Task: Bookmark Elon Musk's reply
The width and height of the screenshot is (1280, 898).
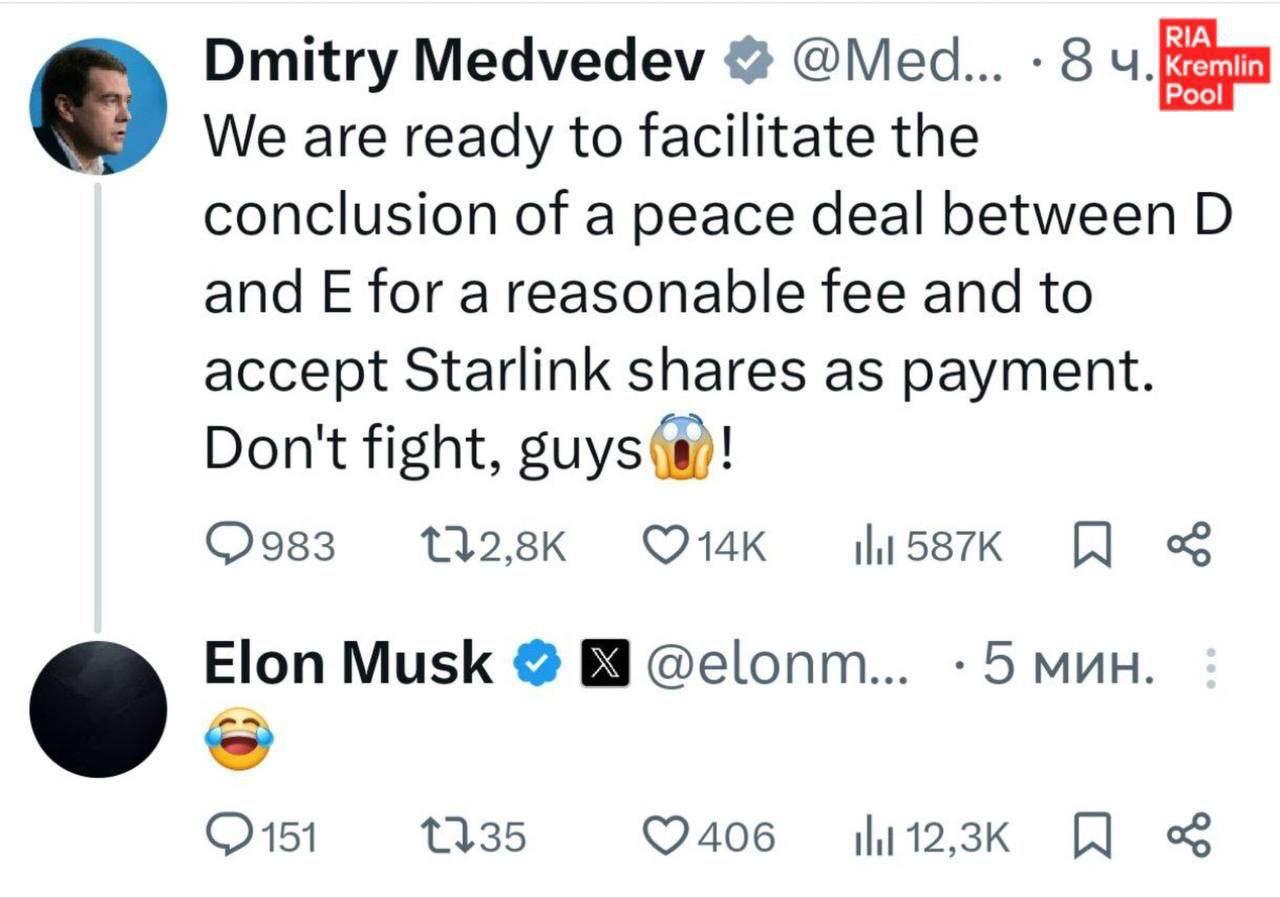Action: (x=1092, y=835)
